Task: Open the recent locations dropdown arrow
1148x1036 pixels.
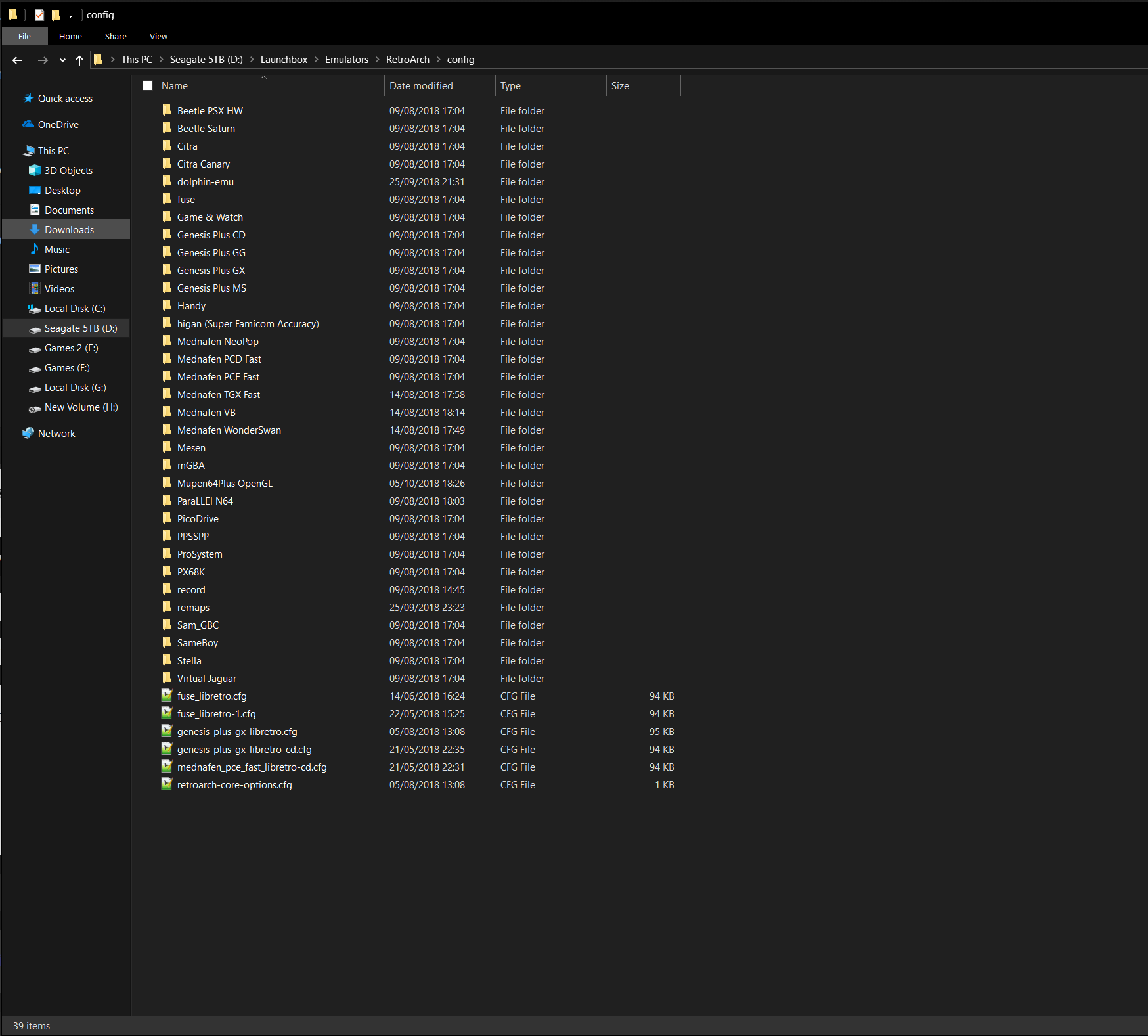Action: (x=62, y=60)
